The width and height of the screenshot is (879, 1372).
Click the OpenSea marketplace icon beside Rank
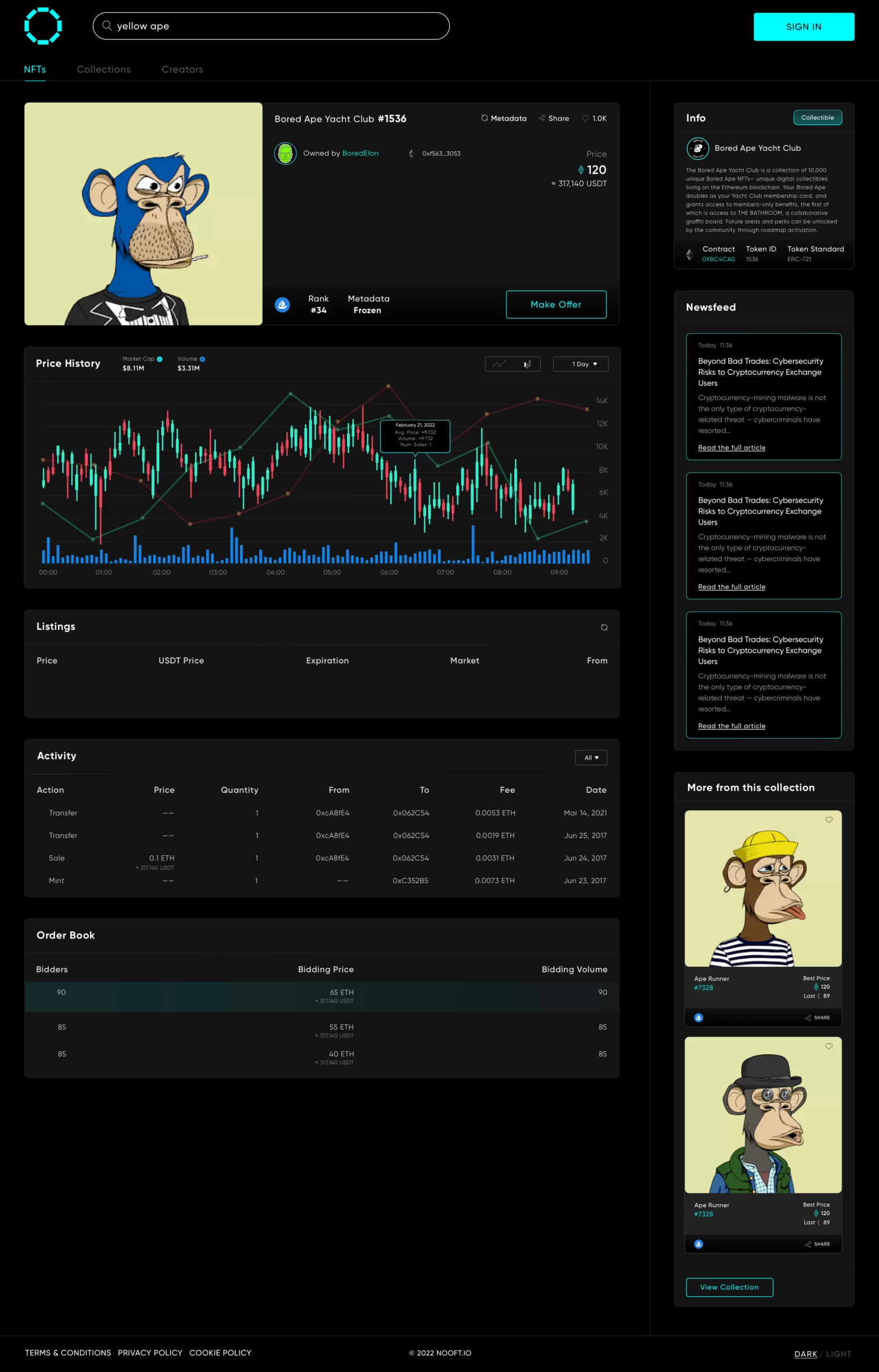pos(282,305)
